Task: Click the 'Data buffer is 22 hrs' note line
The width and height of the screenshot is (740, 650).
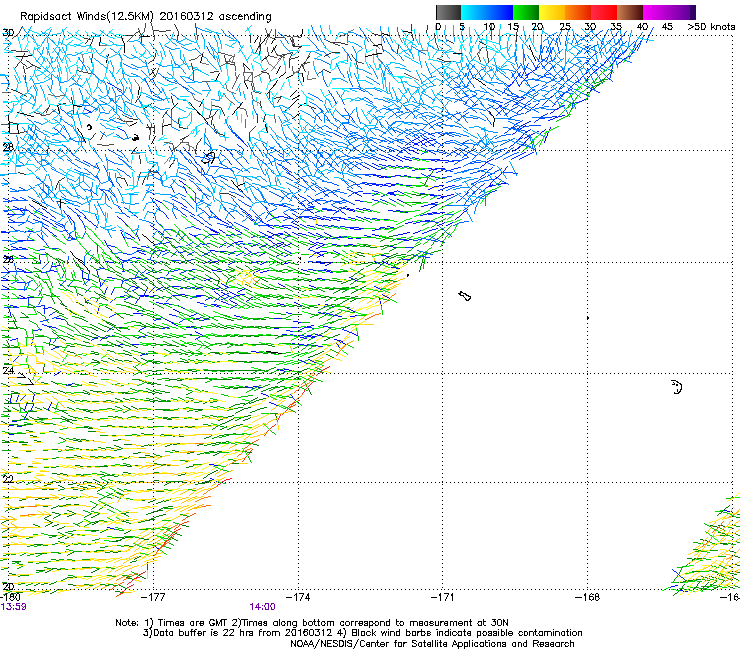Action: 362,633
